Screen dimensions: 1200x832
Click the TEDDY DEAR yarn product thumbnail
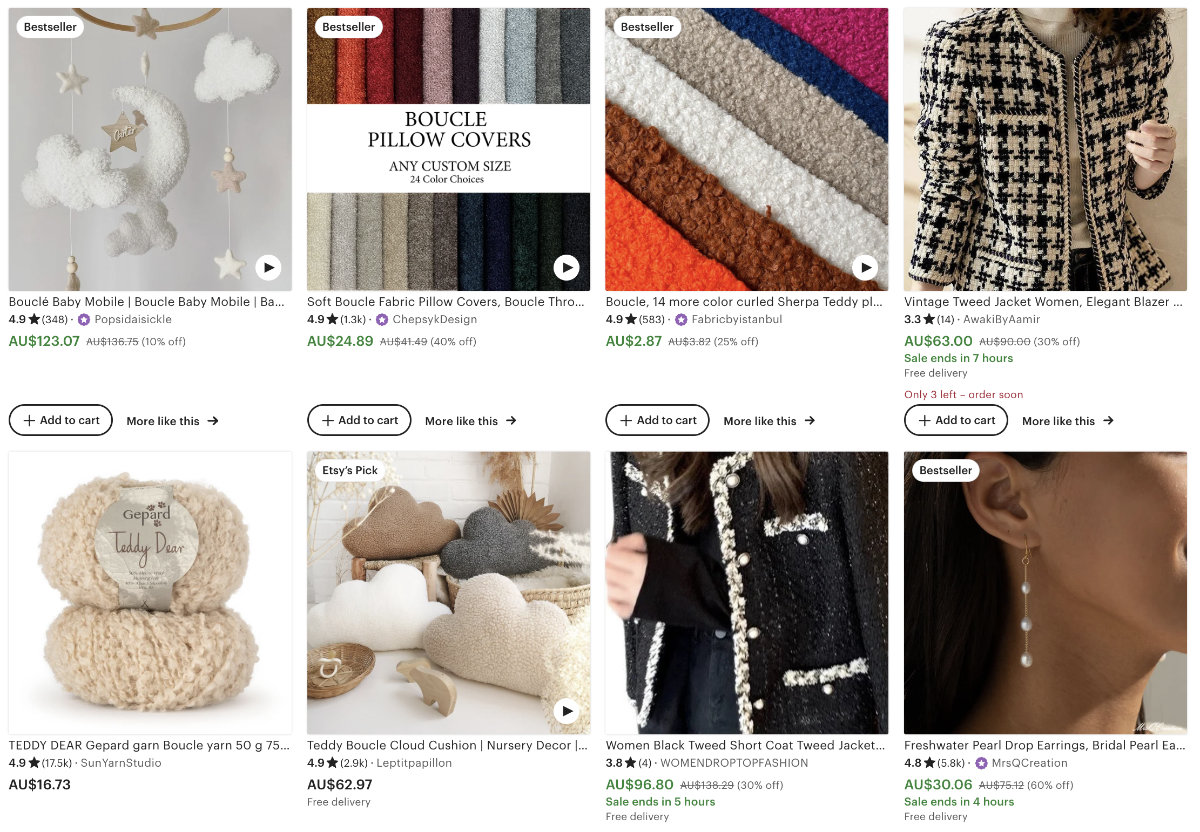tap(150, 592)
